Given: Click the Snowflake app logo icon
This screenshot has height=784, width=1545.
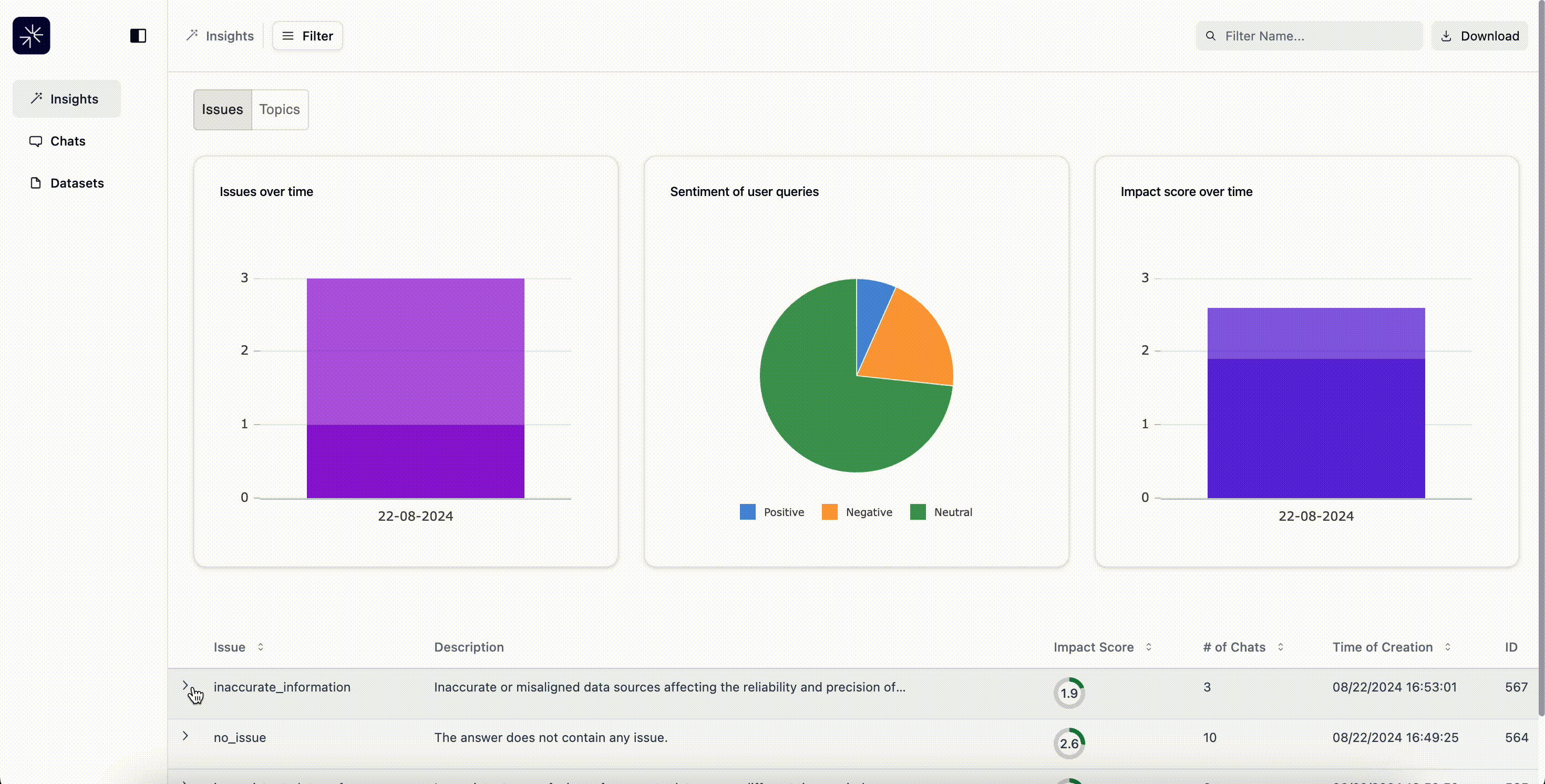Looking at the screenshot, I should (x=31, y=36).
